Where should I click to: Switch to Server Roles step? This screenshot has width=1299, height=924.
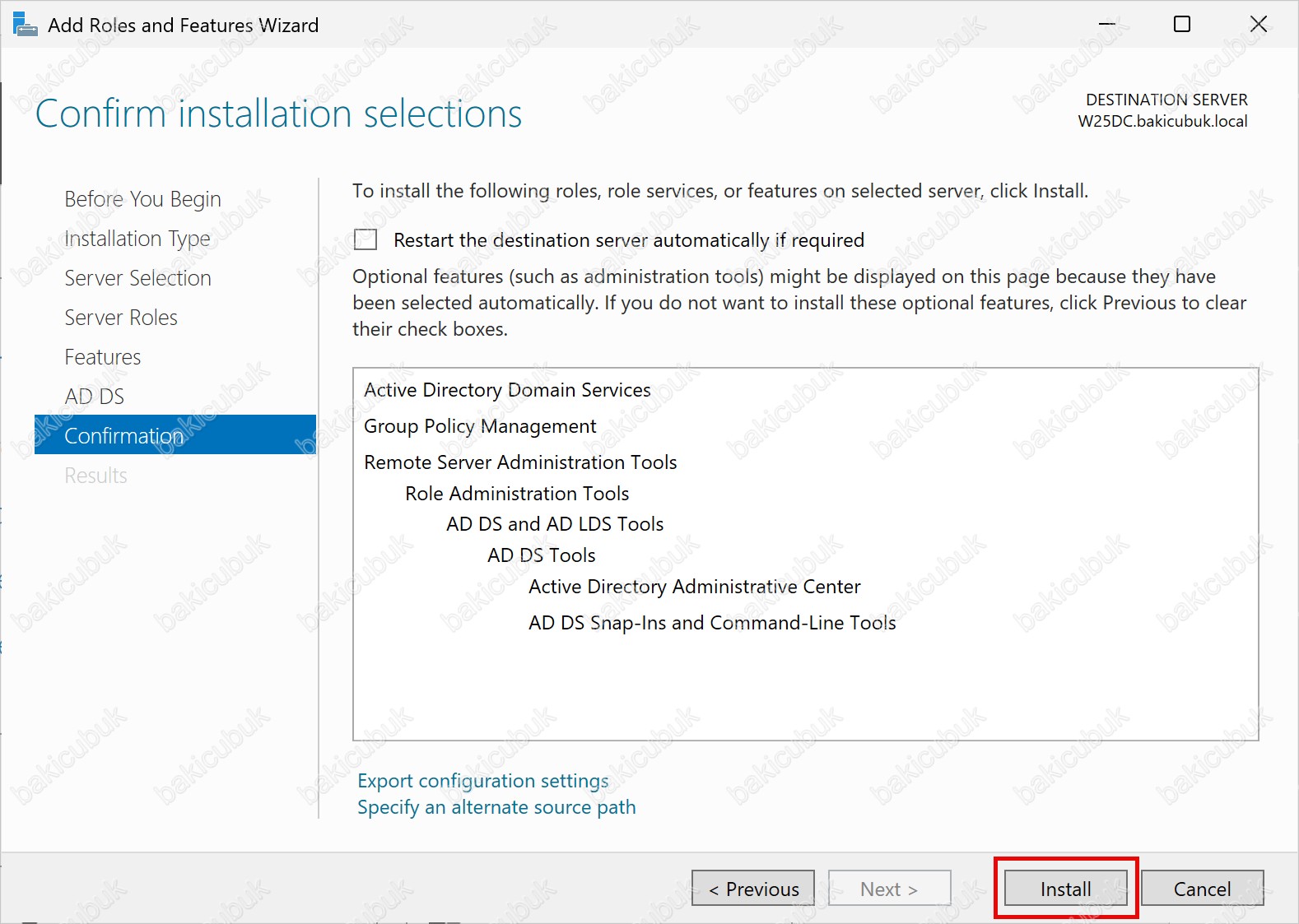pyautogui.click(x=121, y=318)
